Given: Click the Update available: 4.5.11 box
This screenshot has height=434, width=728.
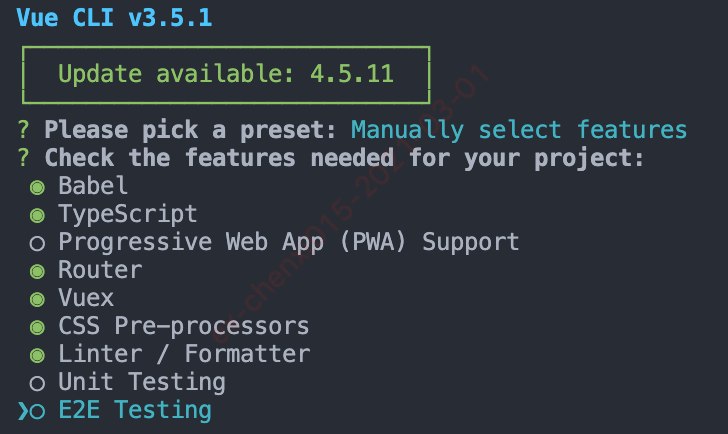Looking at the screenshot, I should pos(226,75).
